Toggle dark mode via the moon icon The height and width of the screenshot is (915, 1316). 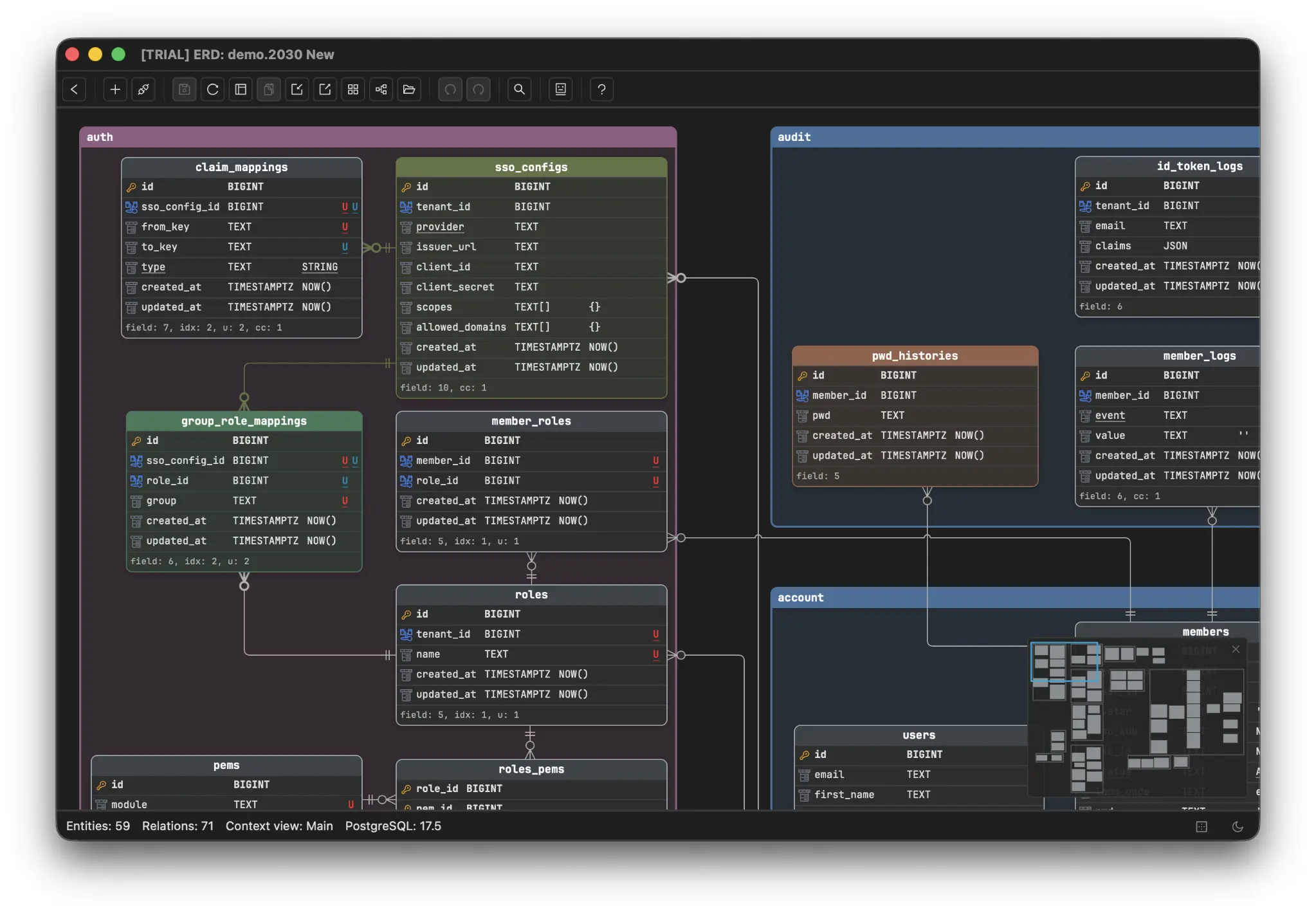(1238, 827)
